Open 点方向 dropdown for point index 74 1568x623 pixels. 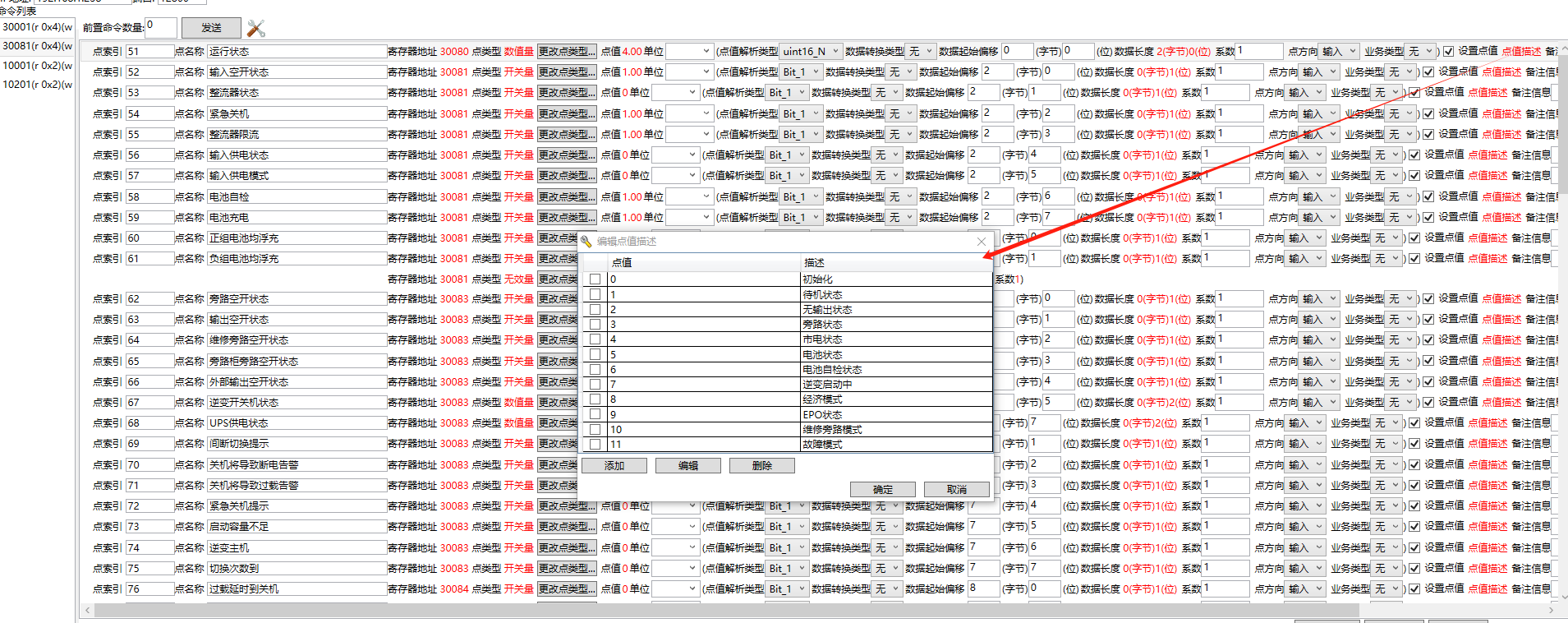1304,547
